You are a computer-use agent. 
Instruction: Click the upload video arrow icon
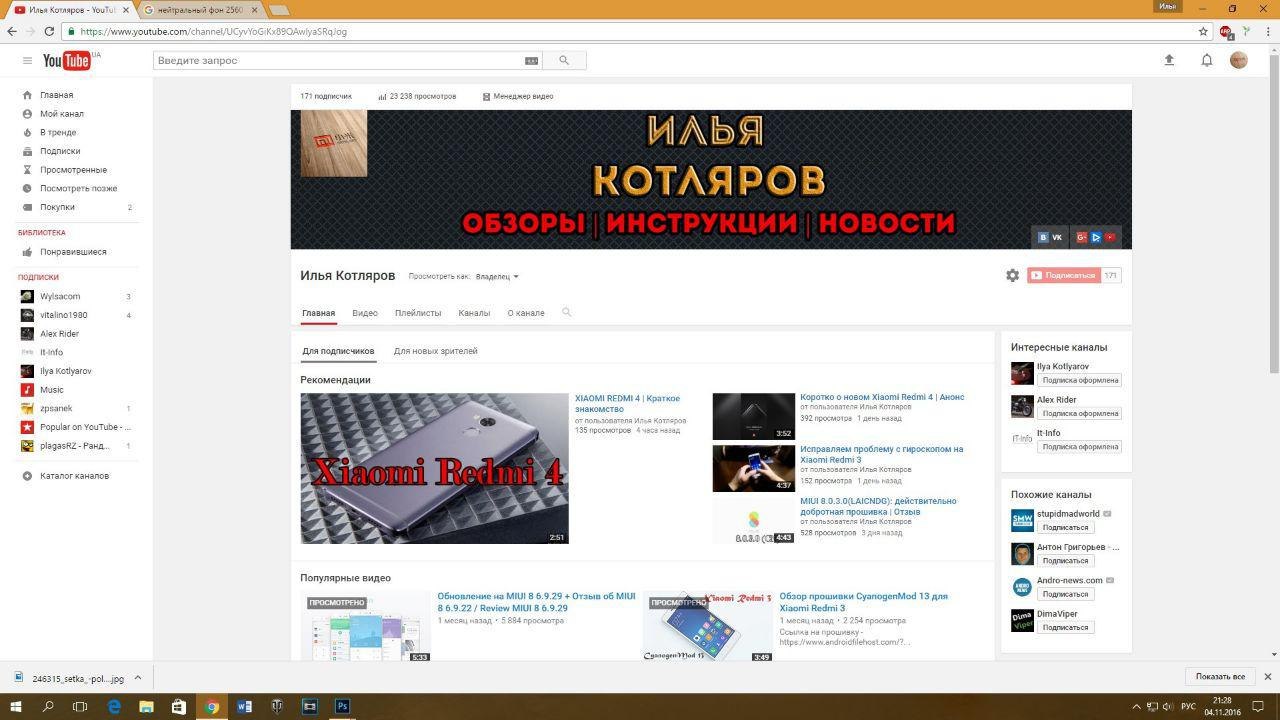(1169, 60)
